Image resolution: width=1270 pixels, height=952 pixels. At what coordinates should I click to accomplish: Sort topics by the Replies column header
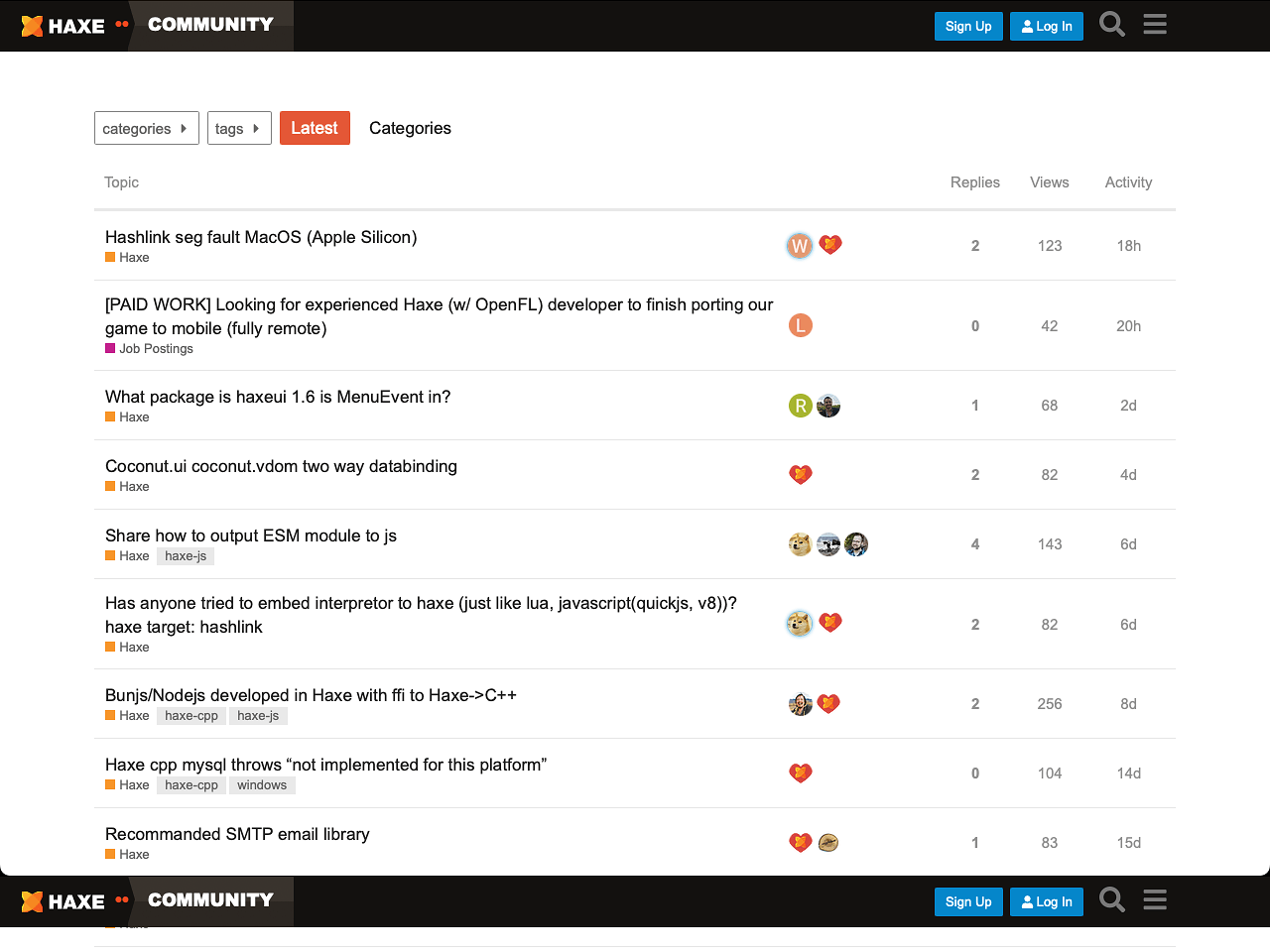(974, 182)
